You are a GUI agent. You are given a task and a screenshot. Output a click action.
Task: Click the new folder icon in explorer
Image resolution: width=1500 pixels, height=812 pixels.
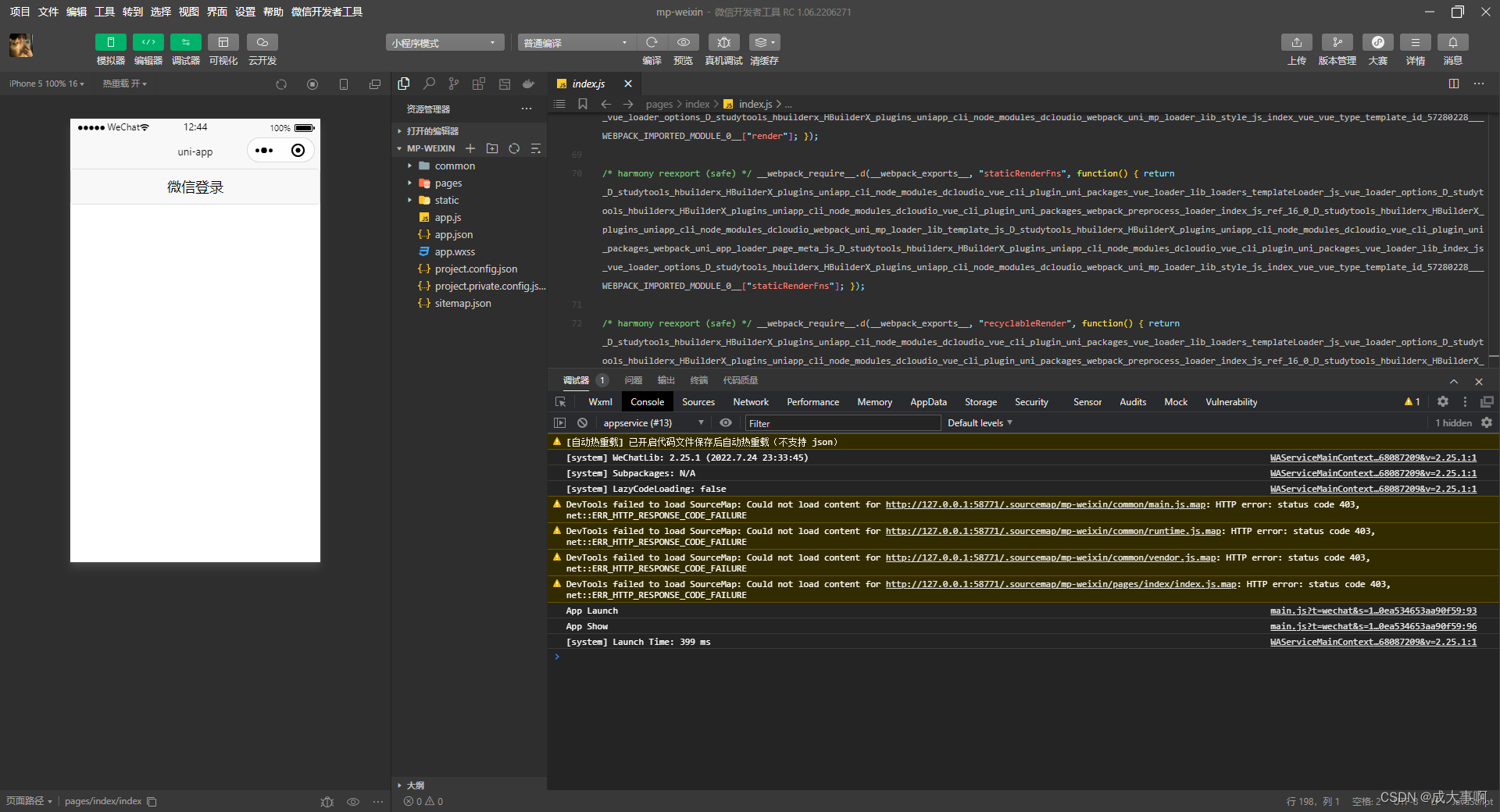pos(492,148)
